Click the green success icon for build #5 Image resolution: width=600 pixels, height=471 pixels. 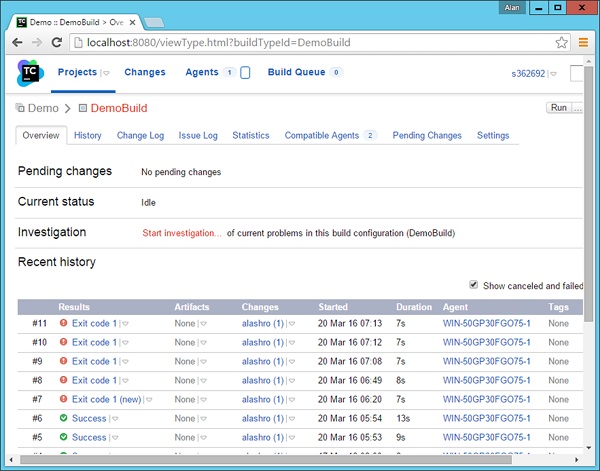coord(63,437)
